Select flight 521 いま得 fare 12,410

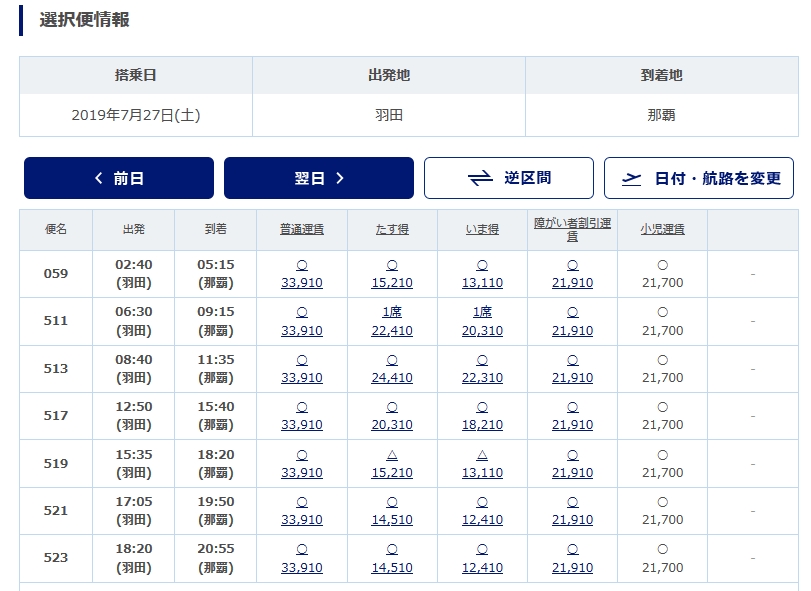(x=482, y=511)
